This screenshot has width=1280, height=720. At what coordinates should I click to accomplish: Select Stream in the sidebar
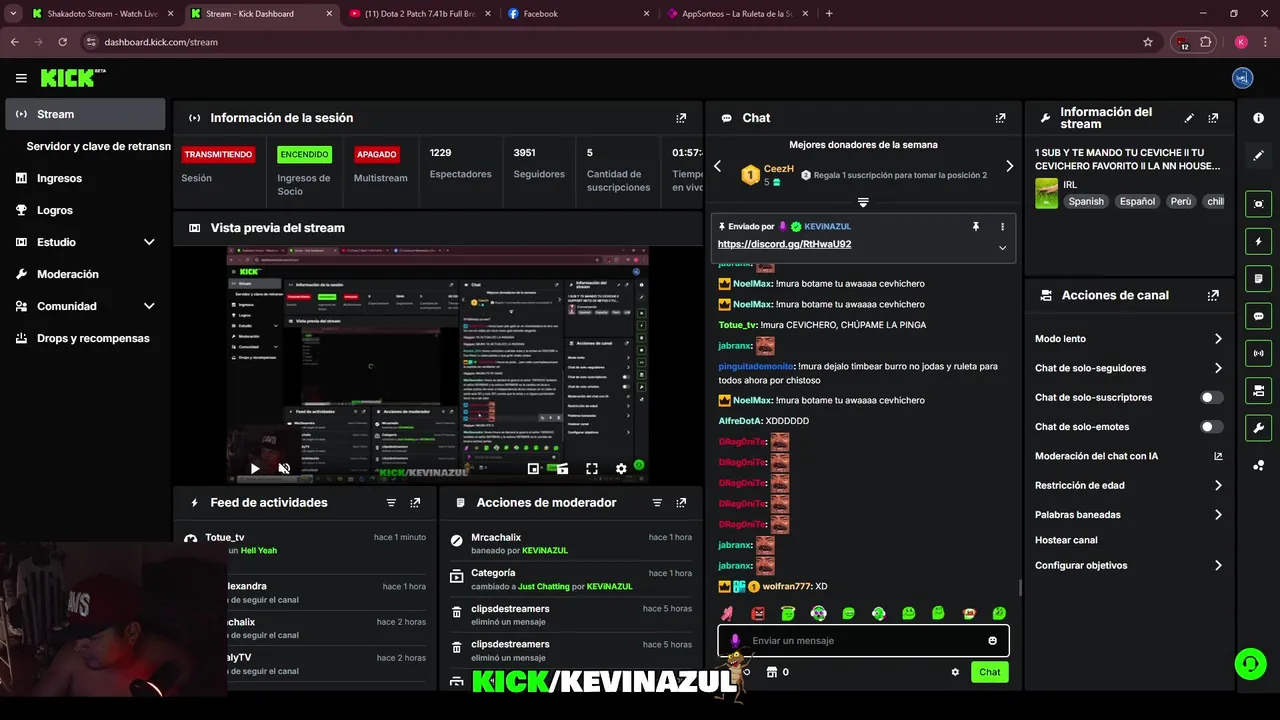pyautogui.click(x=86, y=114)
